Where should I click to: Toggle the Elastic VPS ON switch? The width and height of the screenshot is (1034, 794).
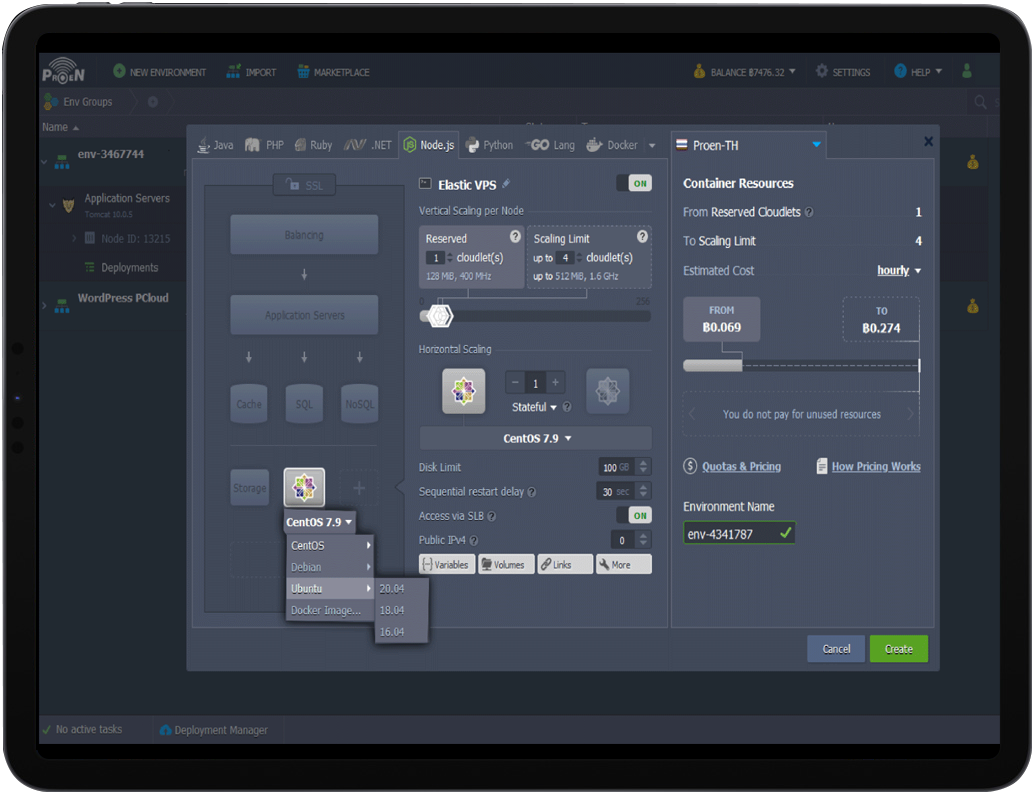634,183
